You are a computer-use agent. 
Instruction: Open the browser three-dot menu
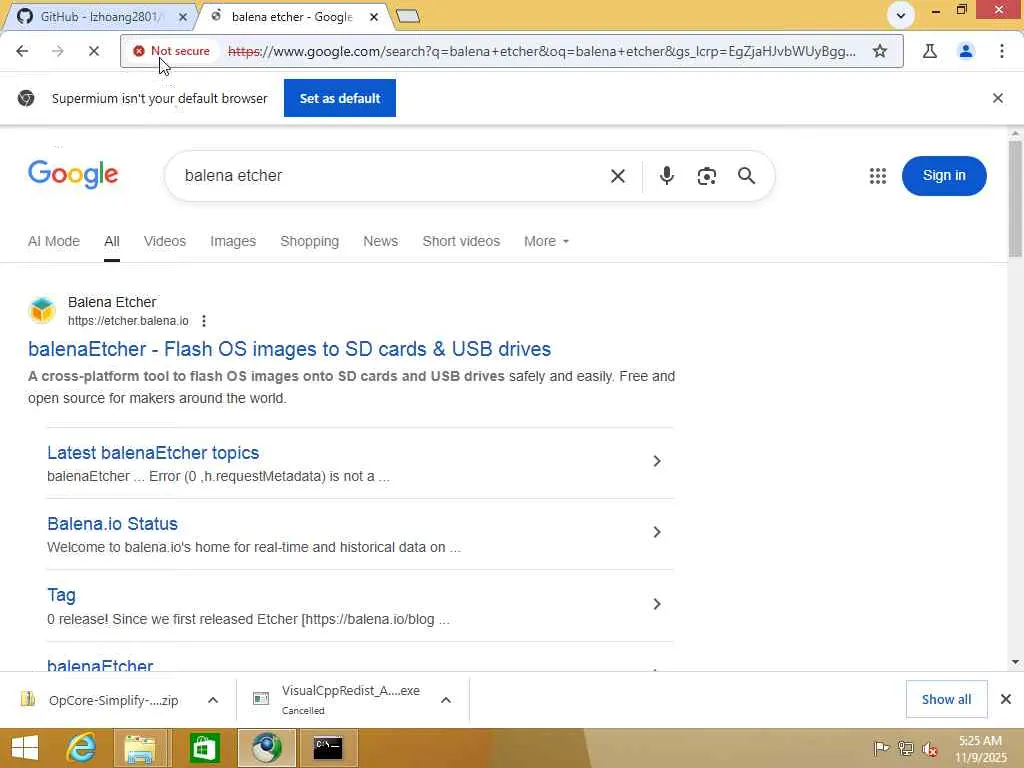[x=1002, y=51]
